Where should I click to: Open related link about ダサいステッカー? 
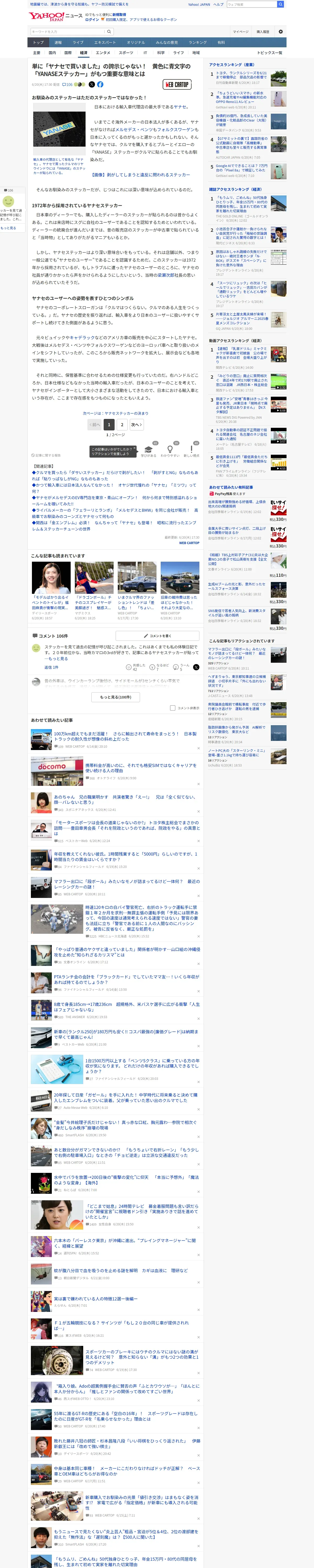pos(115,475)
